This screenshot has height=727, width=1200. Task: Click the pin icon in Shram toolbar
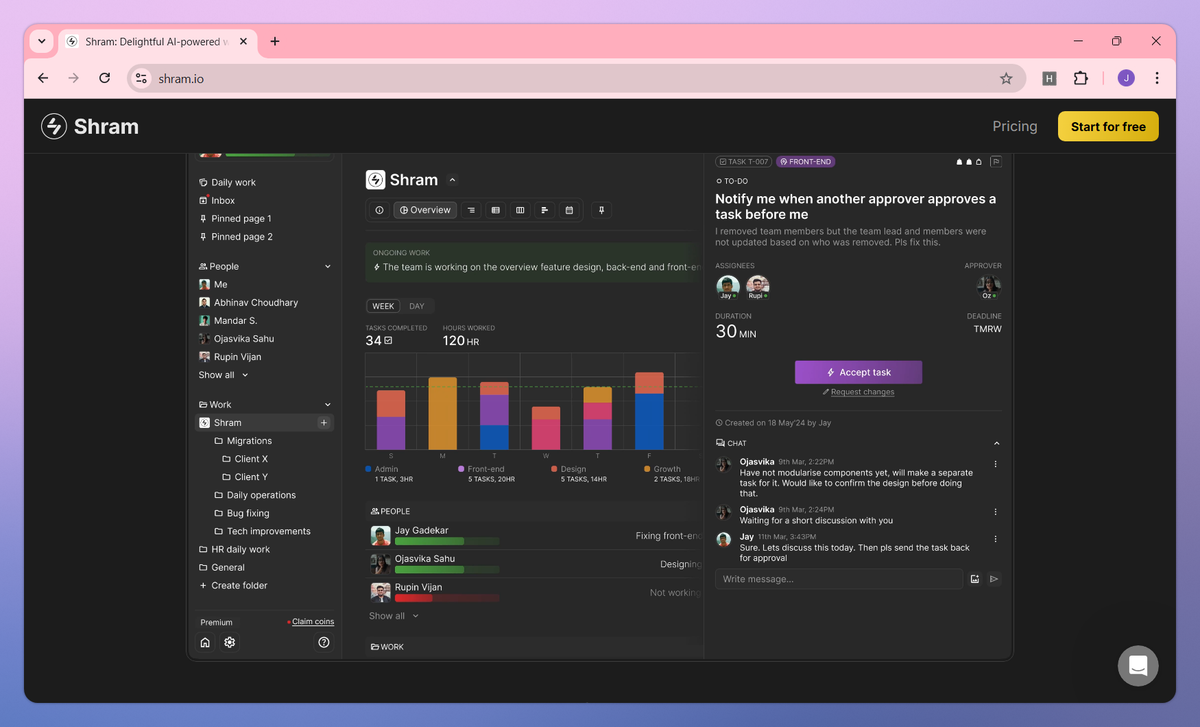(x=601, y=210)
